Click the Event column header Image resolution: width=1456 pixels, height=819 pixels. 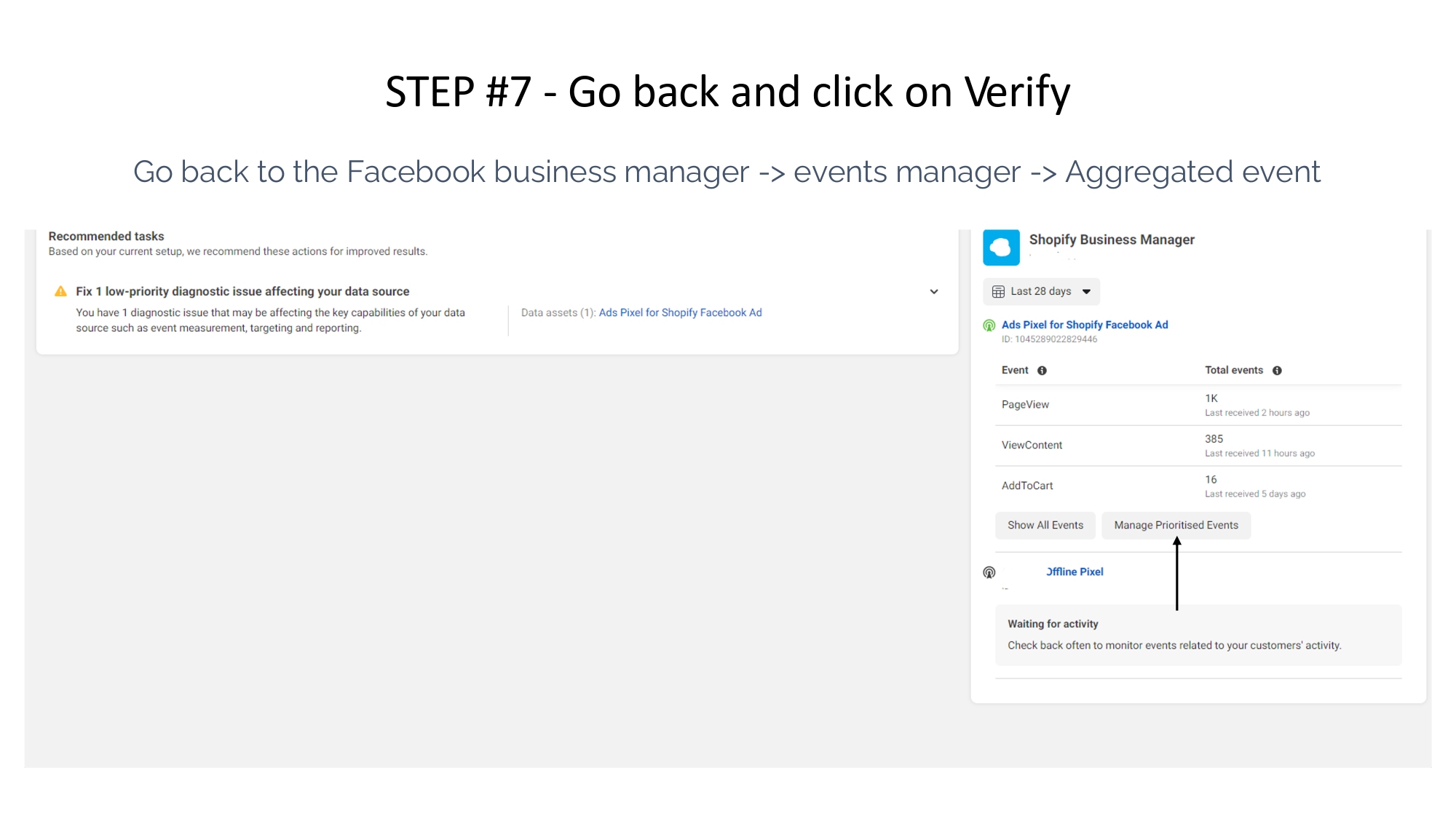tap(1015, 370)
